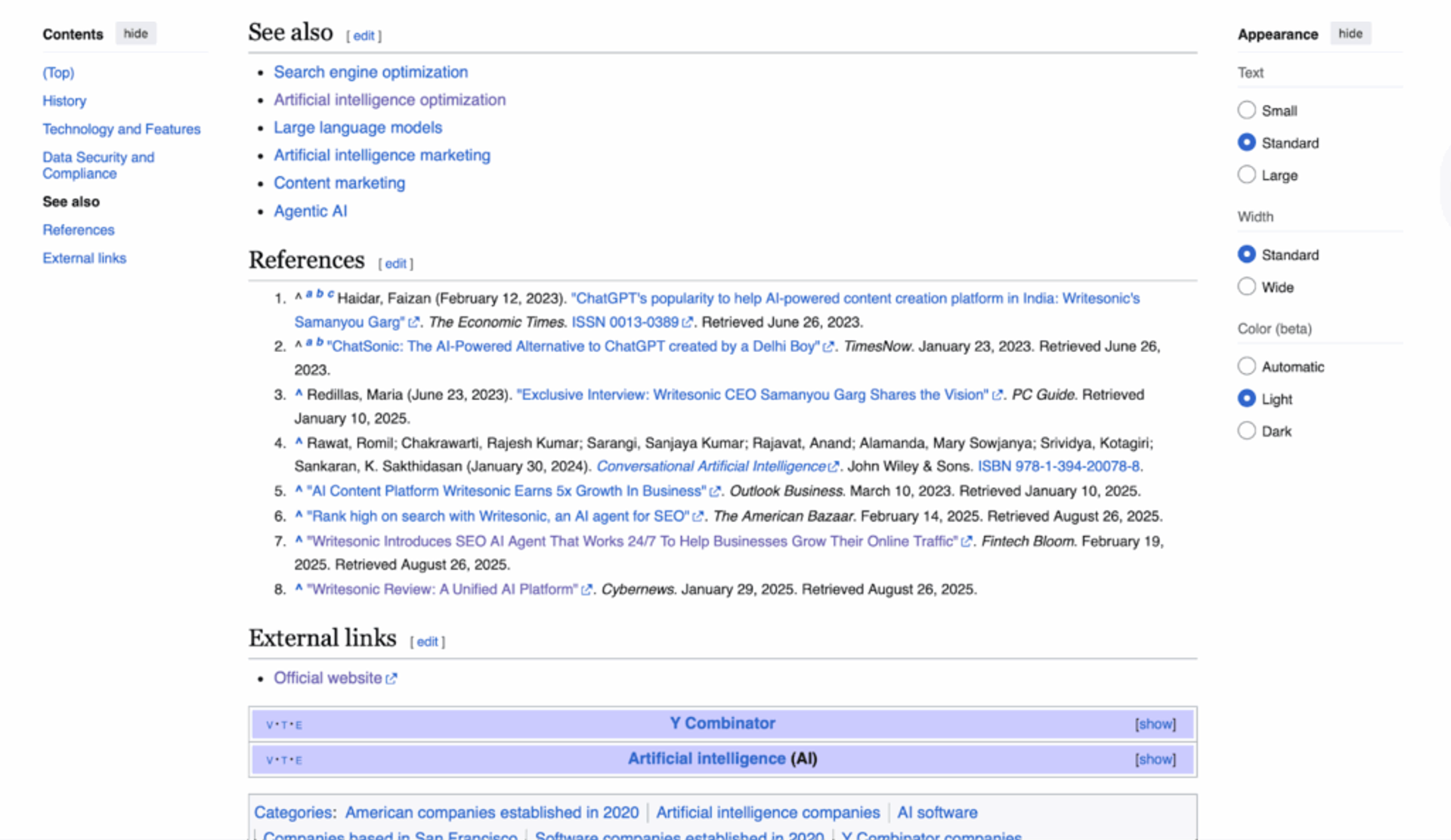Viewport: 1451px width, 840px height.
Task: Open Artificial intelligence marketing link
Action: [382, 155]
